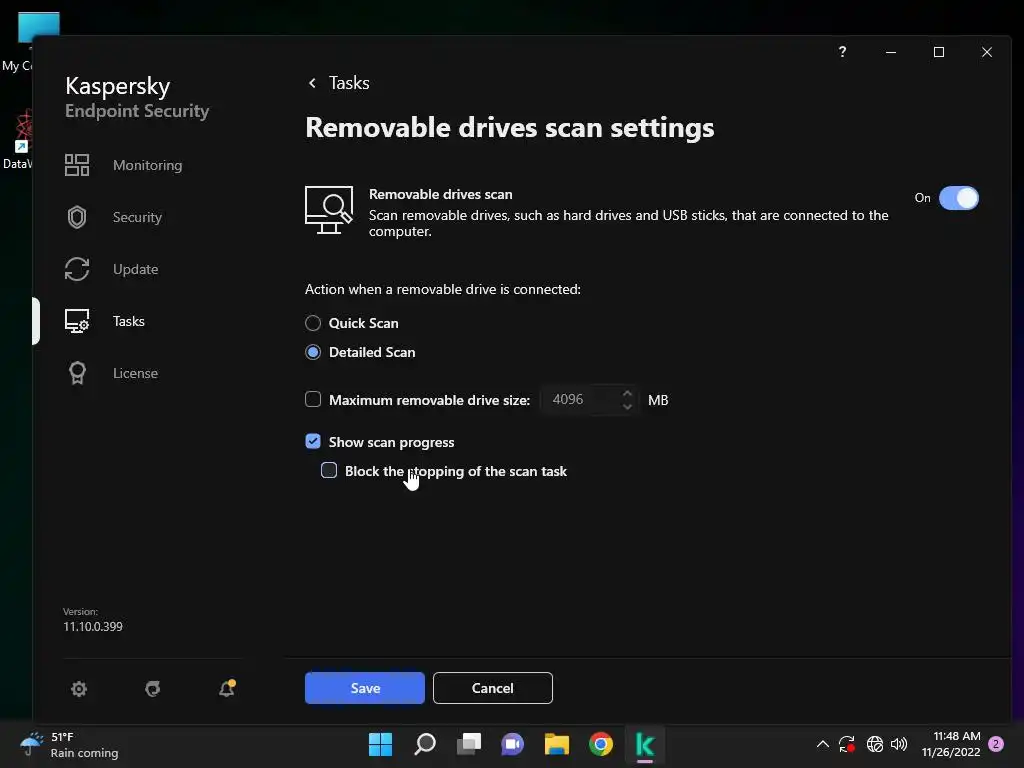Click the Cancel button

(492, 688)
